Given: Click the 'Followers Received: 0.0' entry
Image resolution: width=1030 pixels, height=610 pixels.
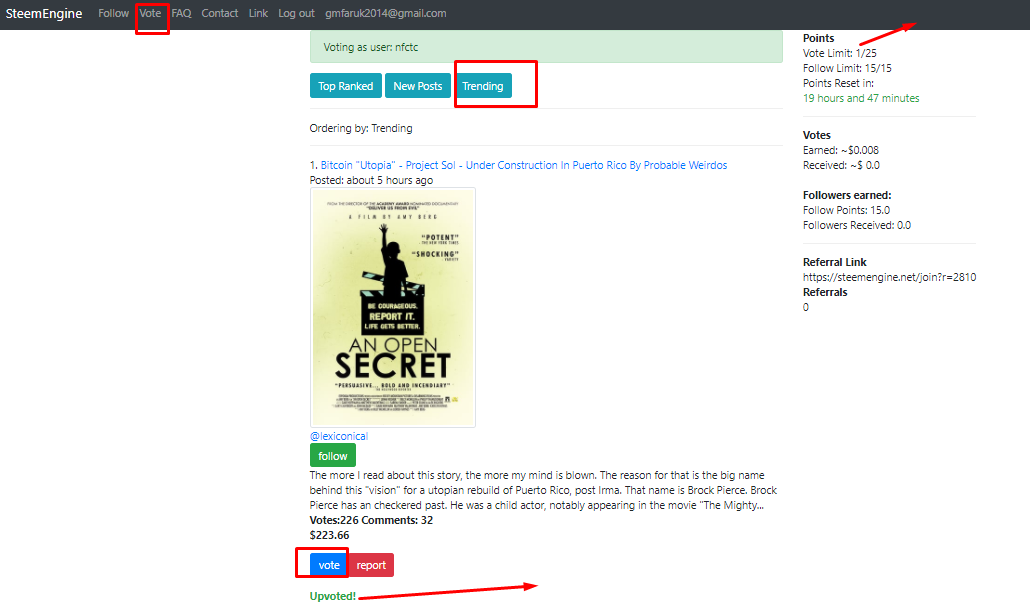Looking at the screenshot, I should pyautogui.click(x=857, y=225).
